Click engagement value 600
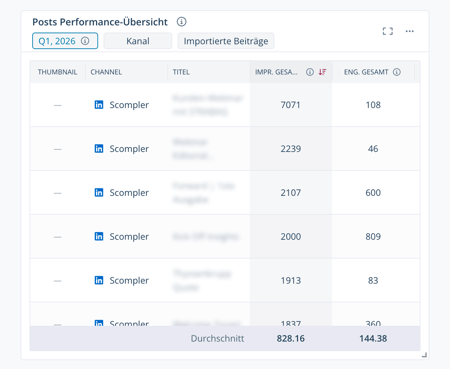The image size is (450, 369). click(x=373, y=193)
